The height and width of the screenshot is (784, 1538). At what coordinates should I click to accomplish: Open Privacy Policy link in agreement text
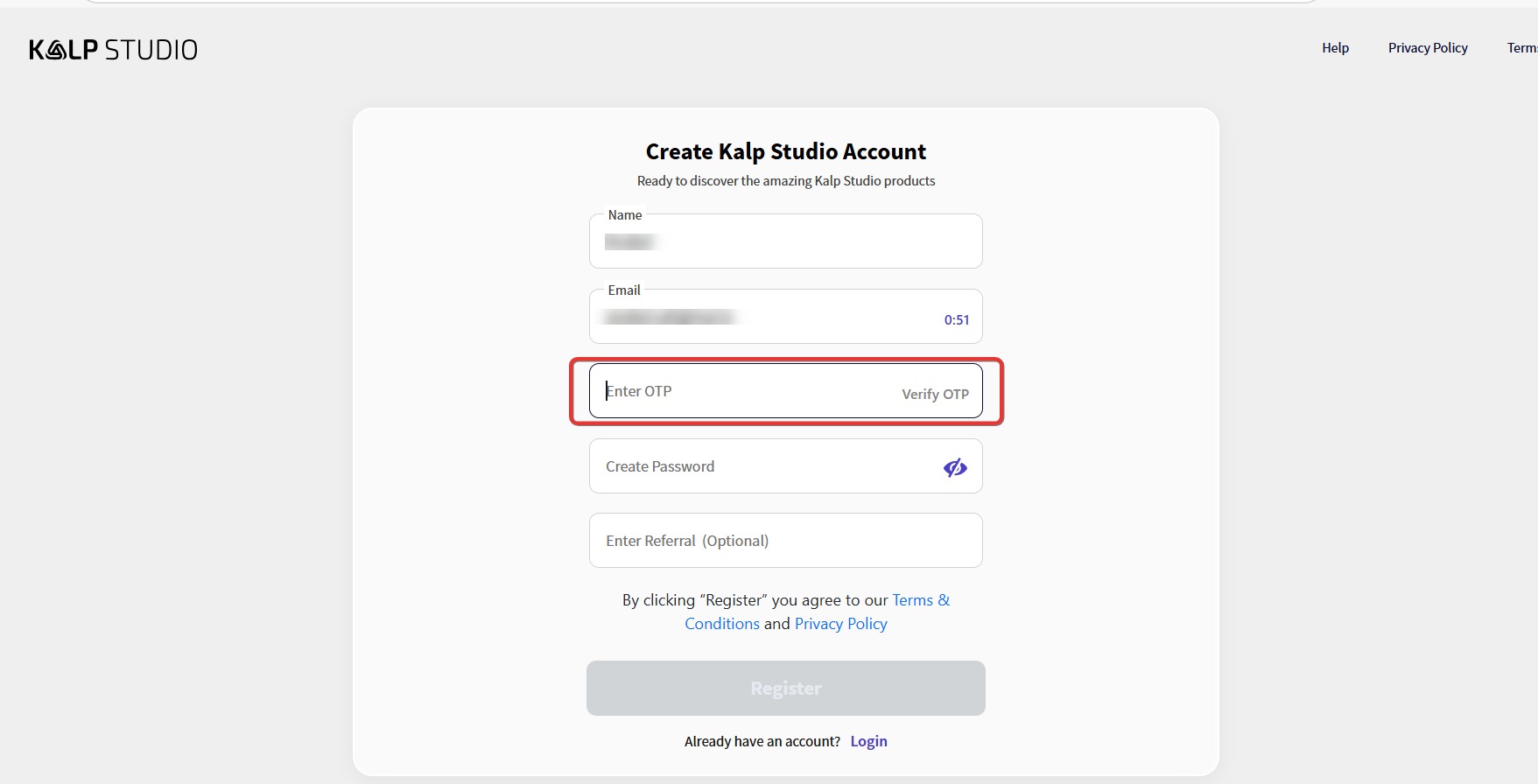(840, 624)
